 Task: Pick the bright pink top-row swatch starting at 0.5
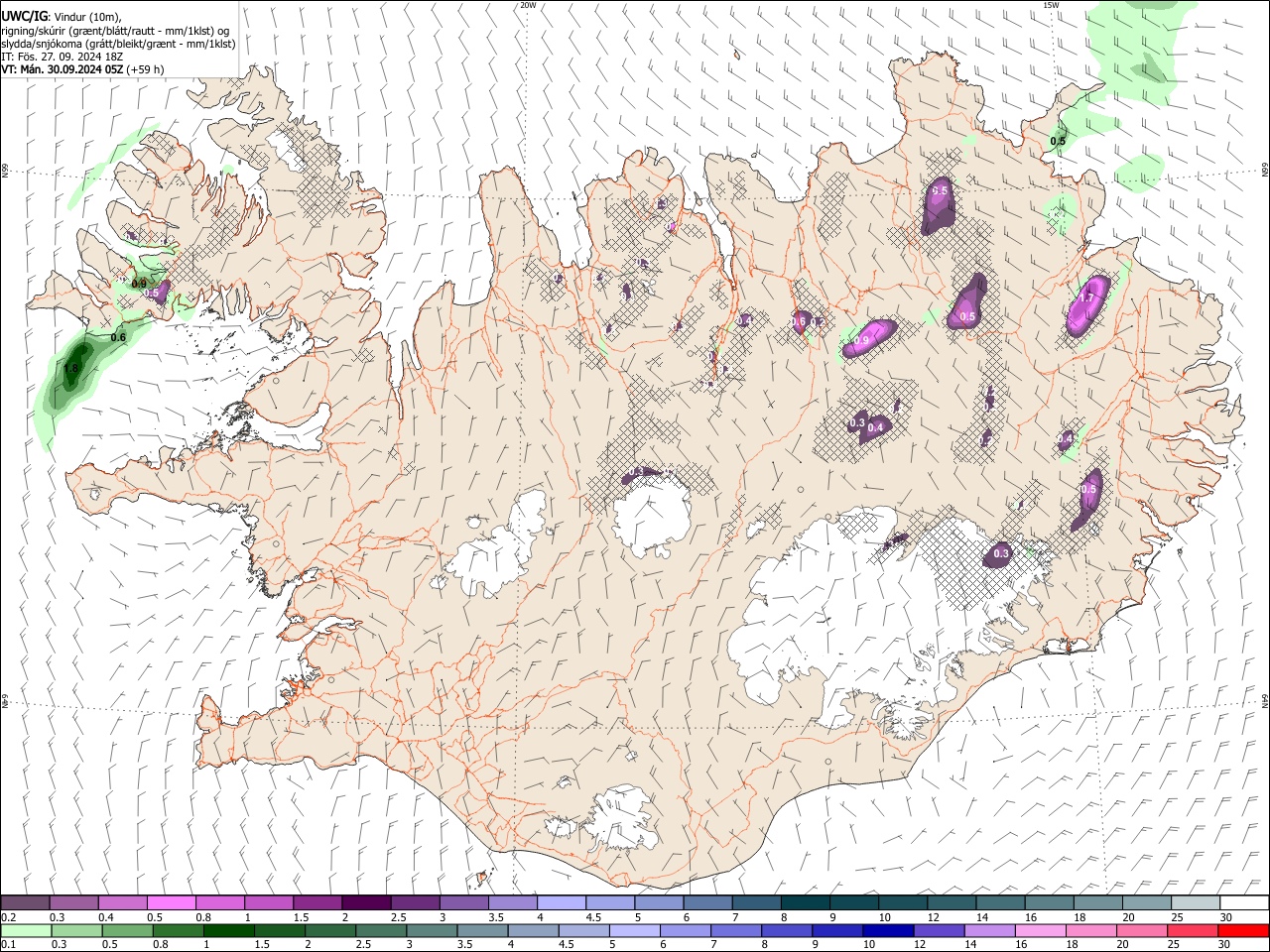171,902
